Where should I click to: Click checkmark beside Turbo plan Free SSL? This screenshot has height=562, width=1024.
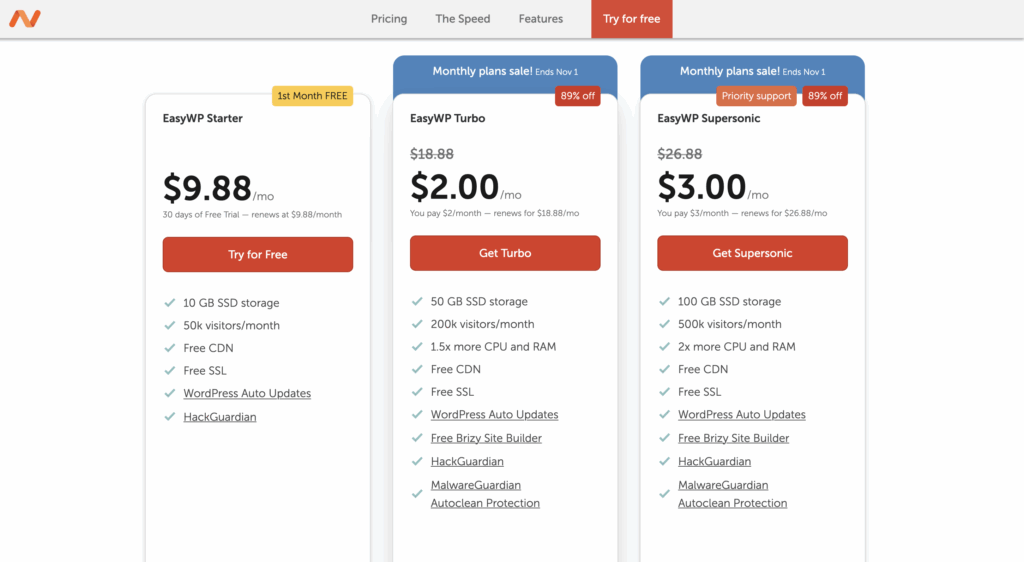[417, 392]
